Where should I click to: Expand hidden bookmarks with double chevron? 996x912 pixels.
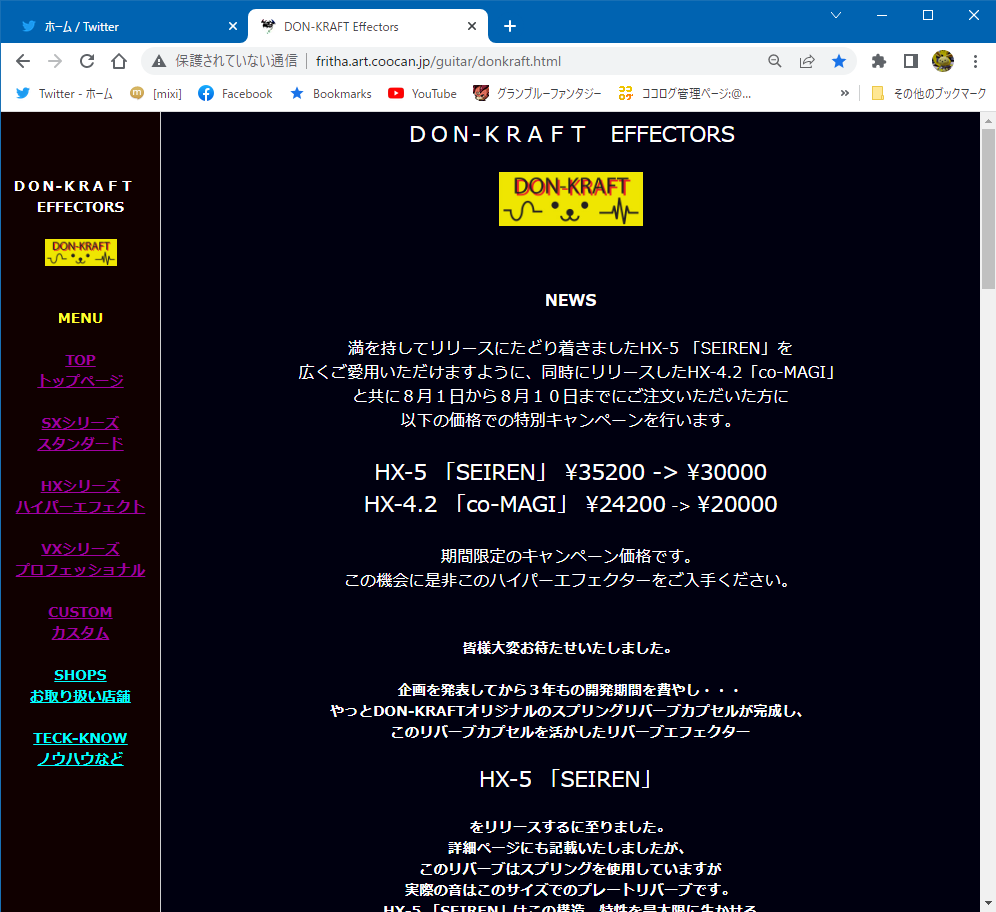point(844,93)
